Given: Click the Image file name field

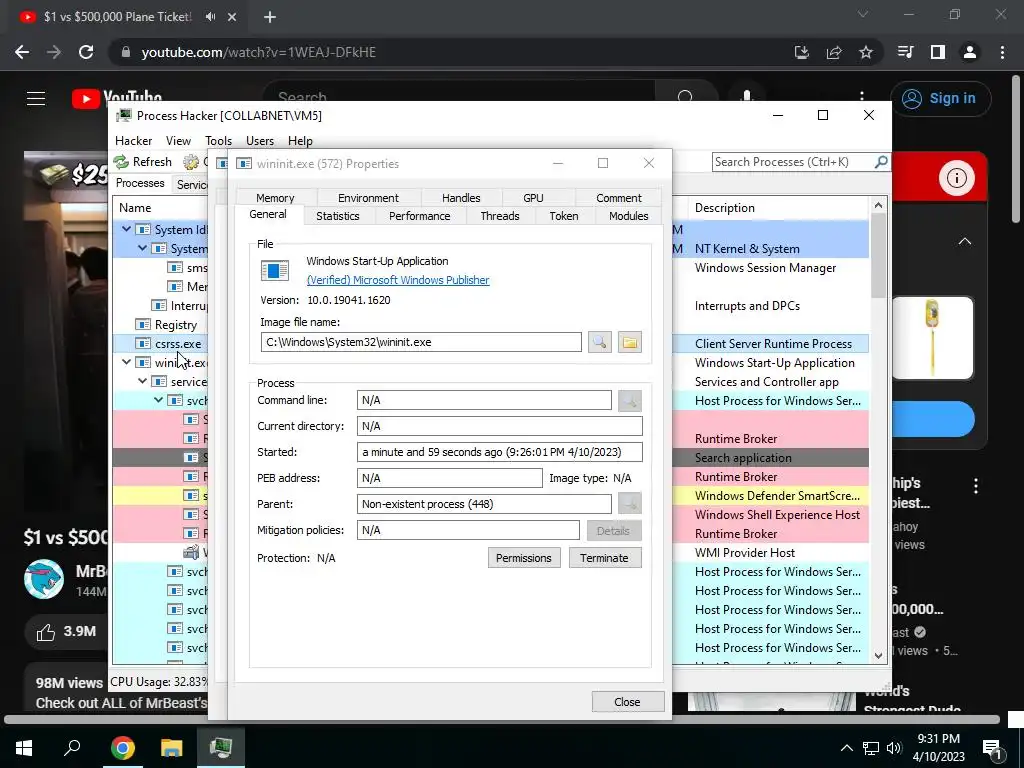Looking at the screenshot, I should pos(421,342).
